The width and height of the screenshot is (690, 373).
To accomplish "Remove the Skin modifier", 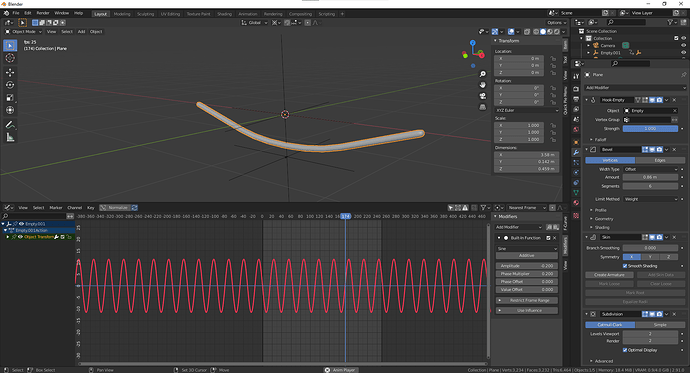I will pos(675,237).
